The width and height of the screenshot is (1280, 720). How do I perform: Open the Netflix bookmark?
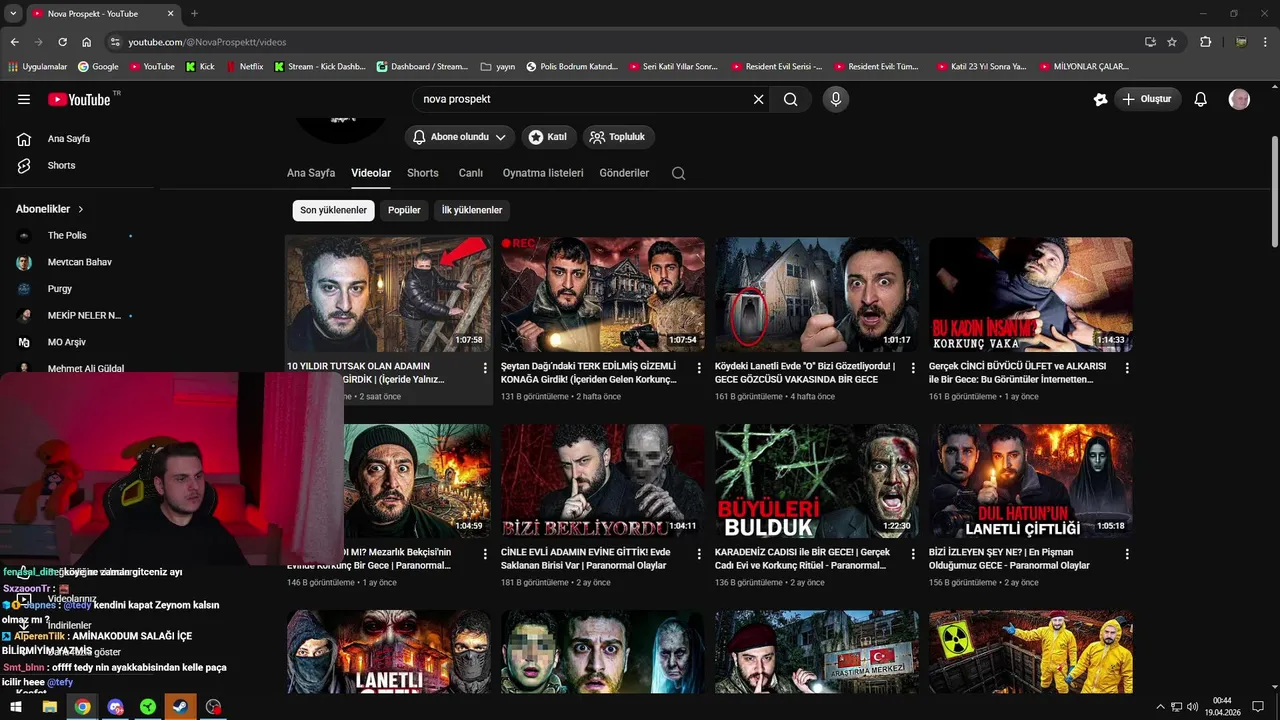click(x=244, y=67)
